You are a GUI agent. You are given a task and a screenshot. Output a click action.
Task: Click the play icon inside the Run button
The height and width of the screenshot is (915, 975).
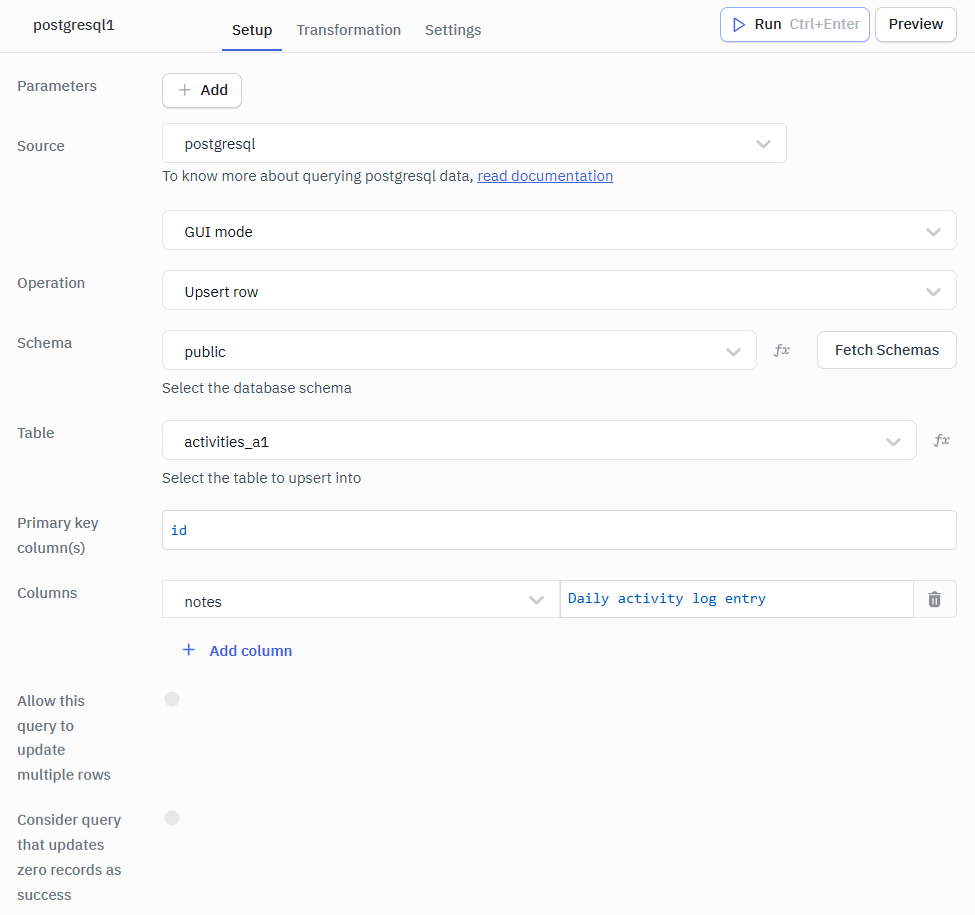[737, 24]
